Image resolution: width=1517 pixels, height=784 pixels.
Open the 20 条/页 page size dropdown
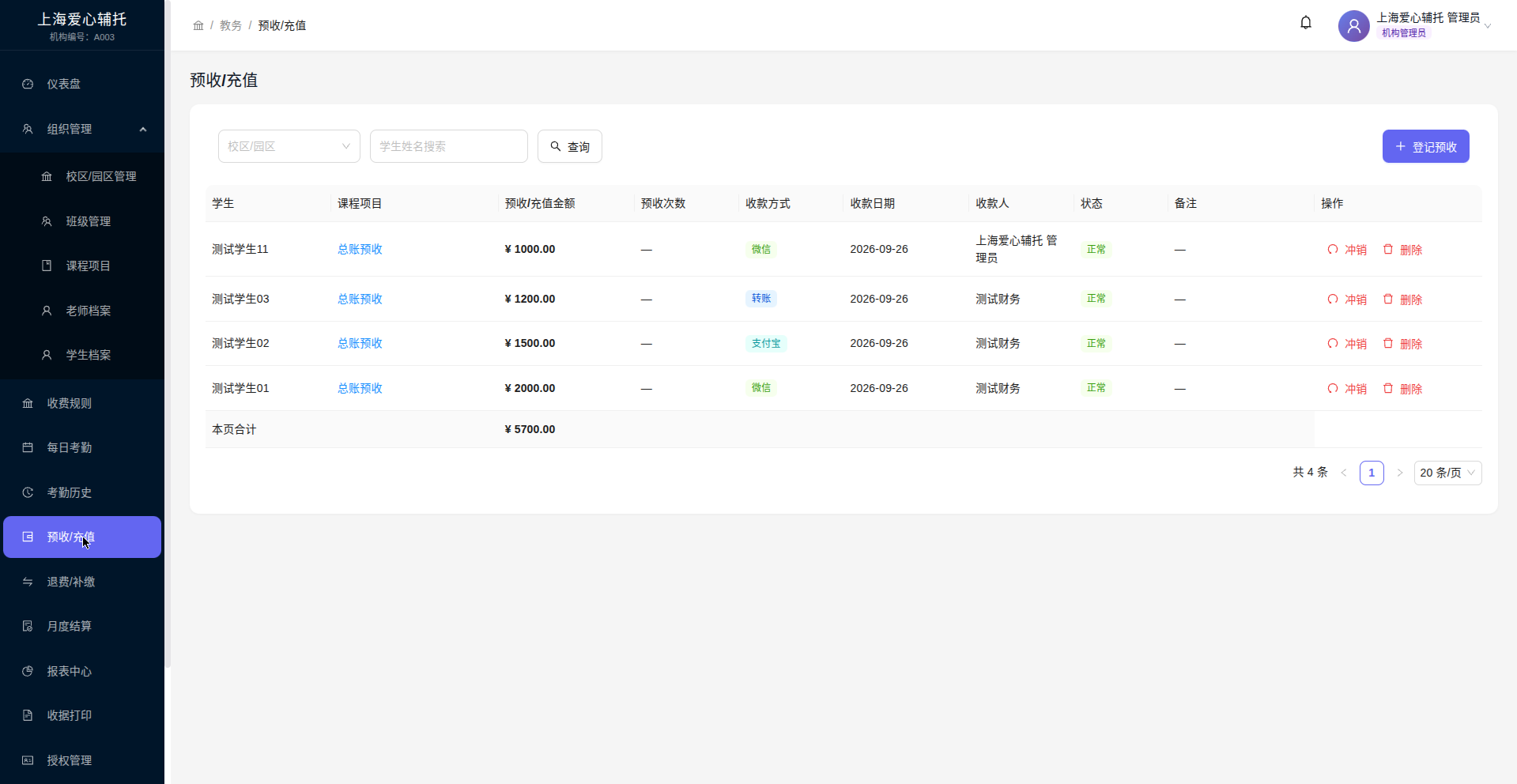pos(1447,473)
